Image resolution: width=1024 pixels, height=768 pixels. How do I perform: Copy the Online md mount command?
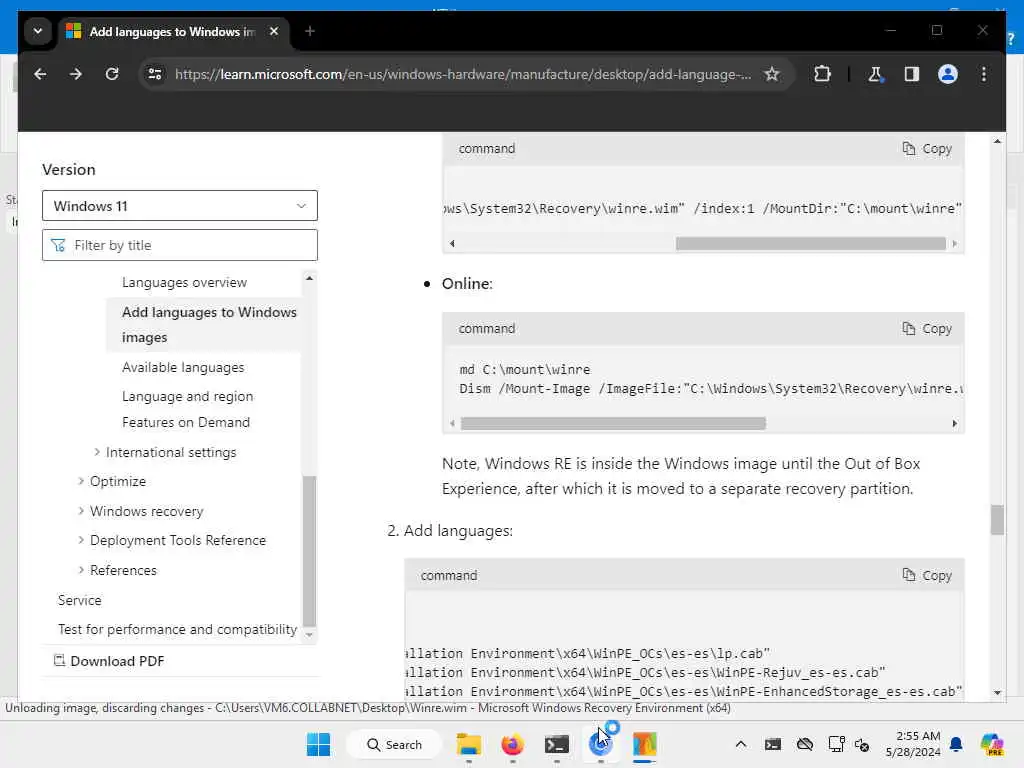(927, 328)
